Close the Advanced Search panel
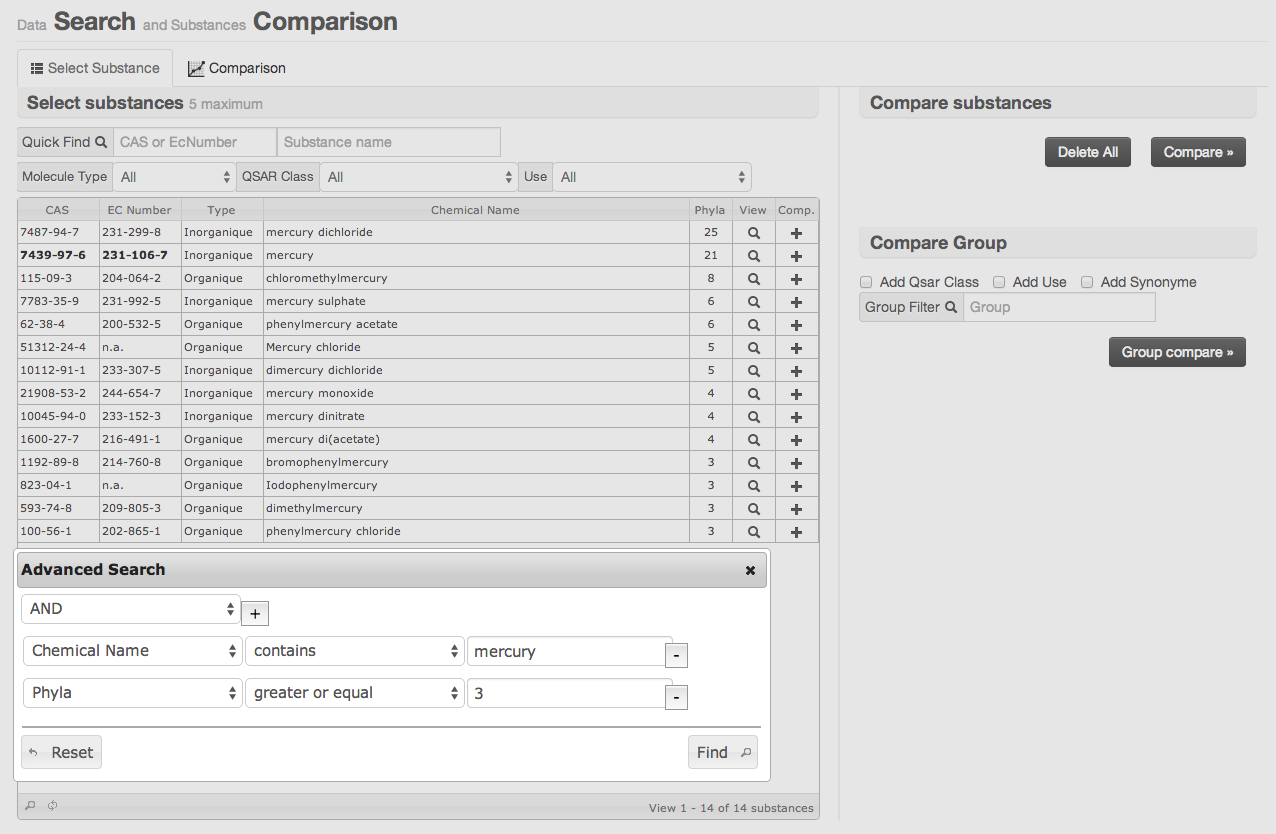The height and width of the screenshot is (834, 1276). 750,570
